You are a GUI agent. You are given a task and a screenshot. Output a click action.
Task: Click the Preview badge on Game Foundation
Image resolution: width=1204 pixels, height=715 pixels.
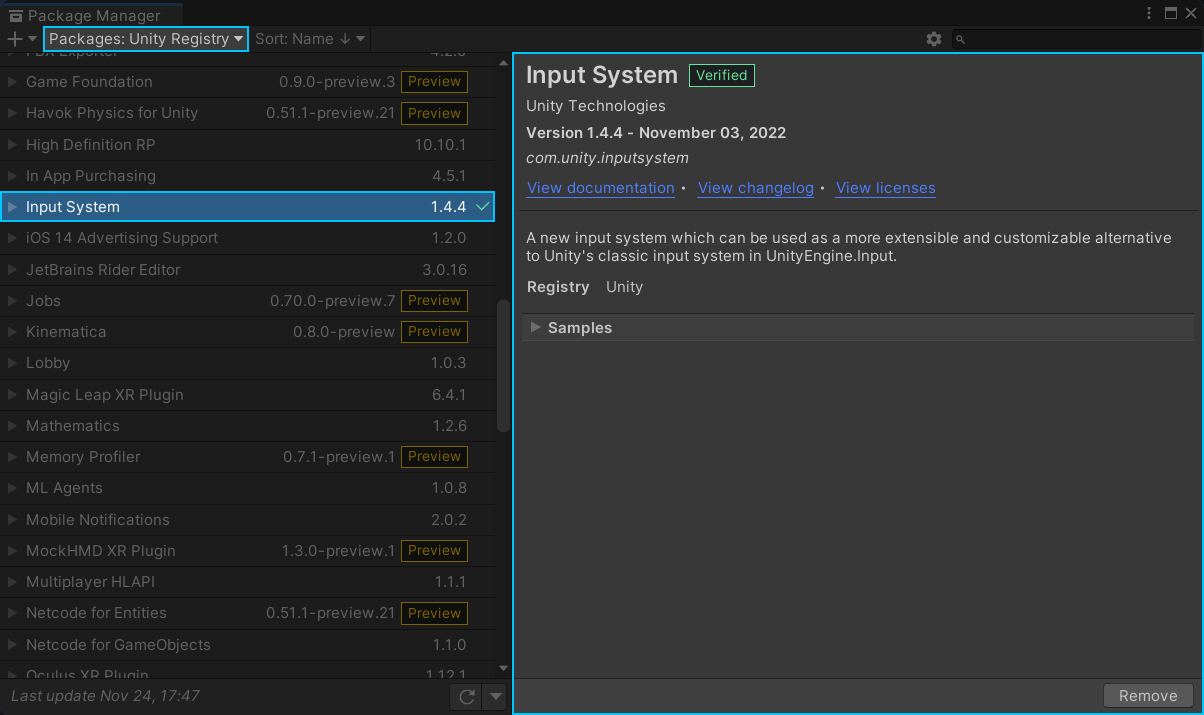click(433, 81)
